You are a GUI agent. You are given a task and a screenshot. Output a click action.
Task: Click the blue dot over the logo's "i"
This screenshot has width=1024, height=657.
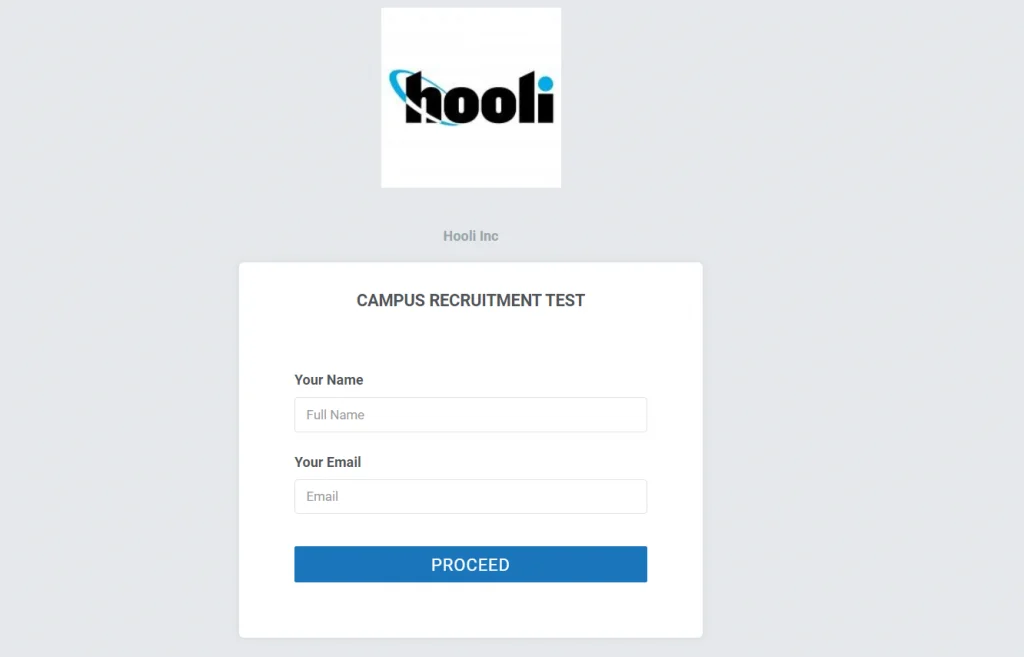coord(545,84)
